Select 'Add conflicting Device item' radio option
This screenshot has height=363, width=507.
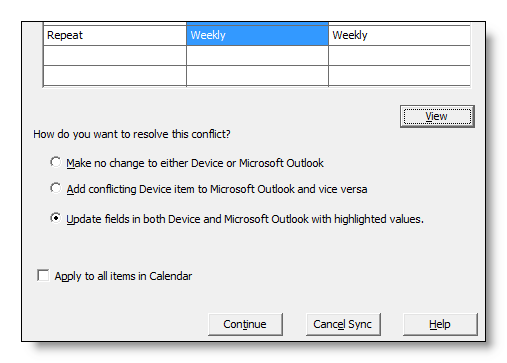pos(56,188)
